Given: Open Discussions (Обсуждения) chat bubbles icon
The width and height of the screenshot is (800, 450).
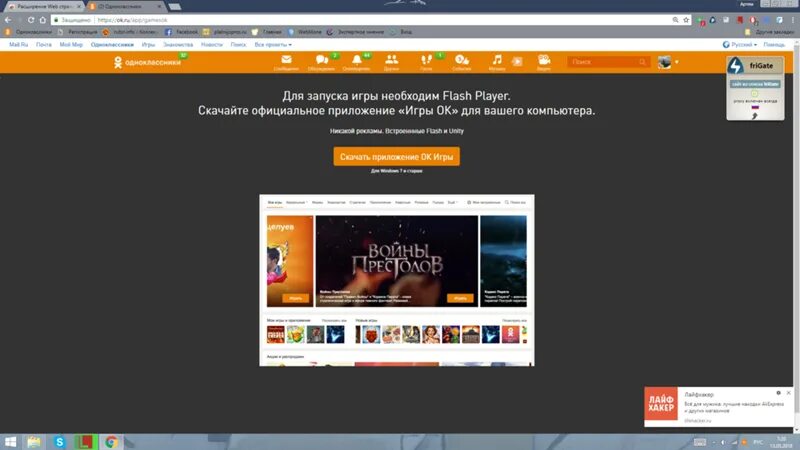Looking at the screenshot, I should [x=321, y=62].
